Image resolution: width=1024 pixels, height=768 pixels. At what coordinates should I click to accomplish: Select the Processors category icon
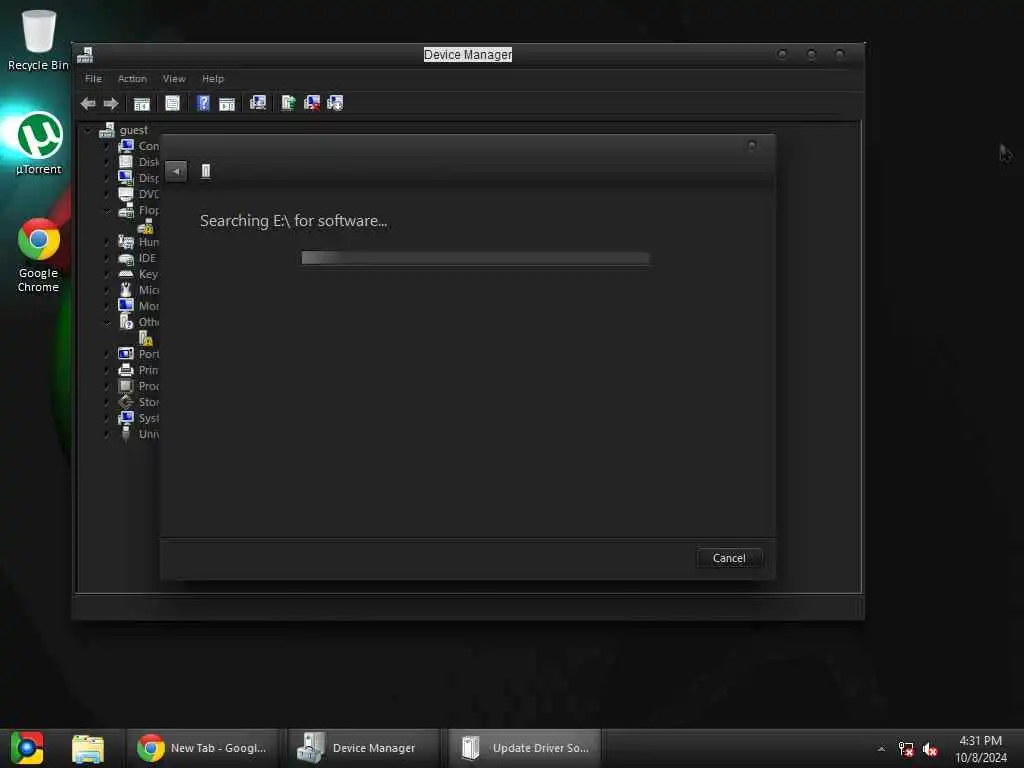tap(126, 386)
